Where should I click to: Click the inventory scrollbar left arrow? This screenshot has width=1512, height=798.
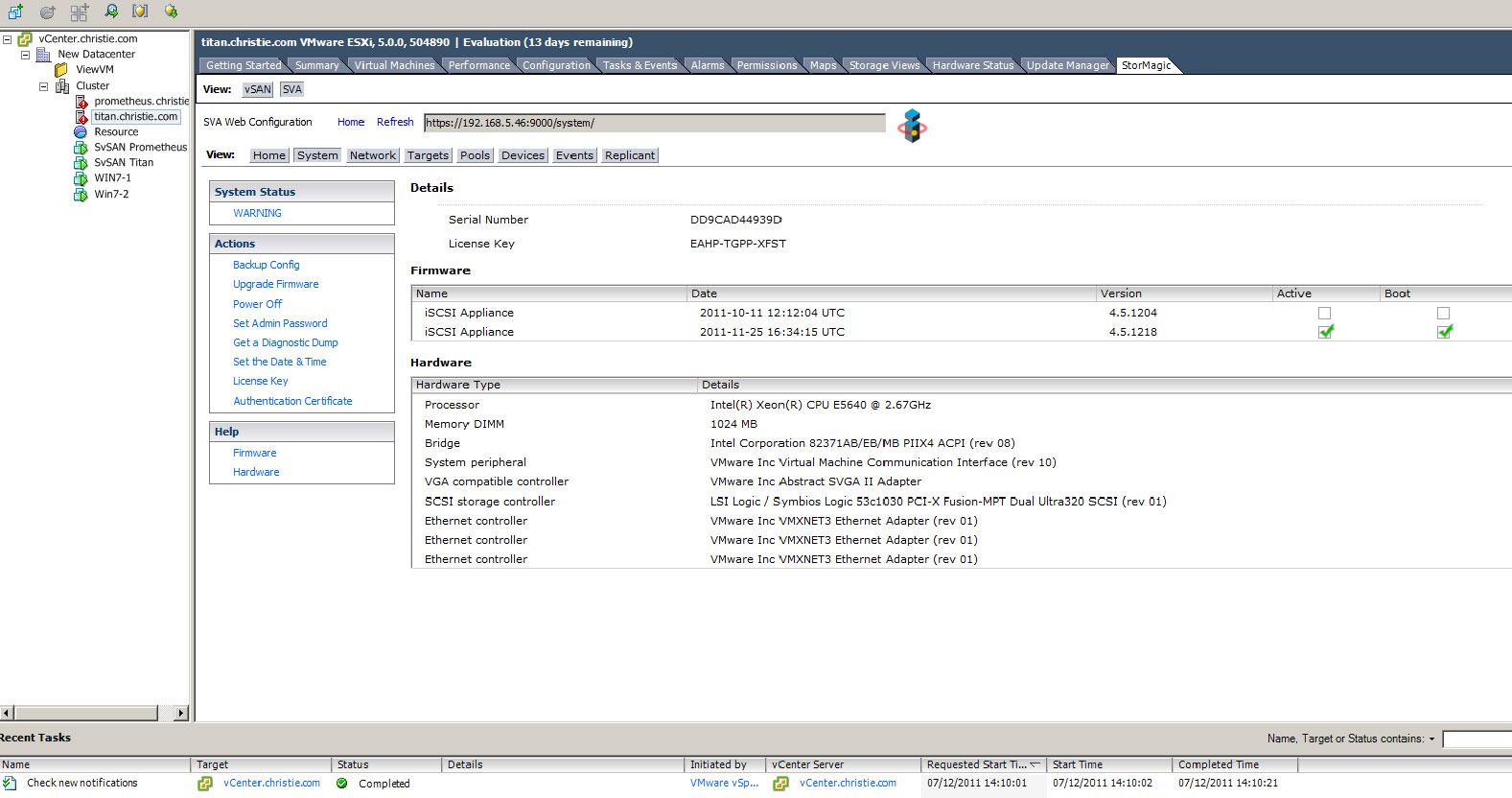[x=7, y=713]
